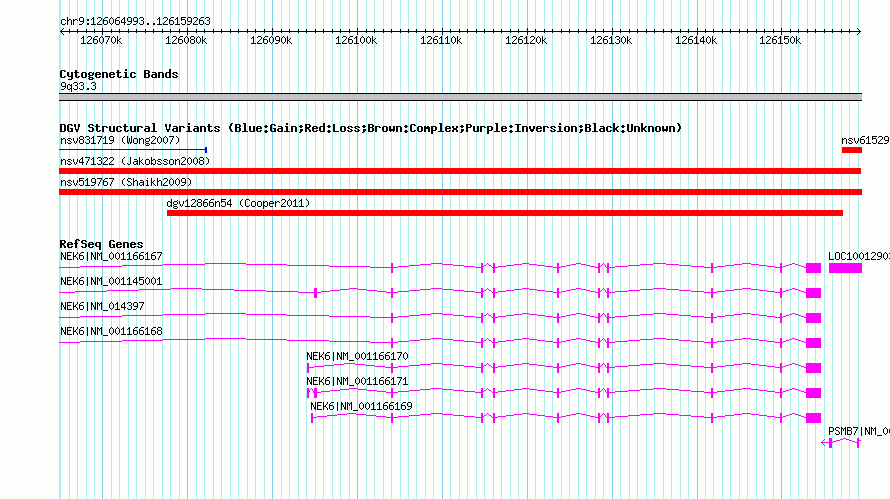Select the 9q33.3 band label

click(x=78, y=86)
